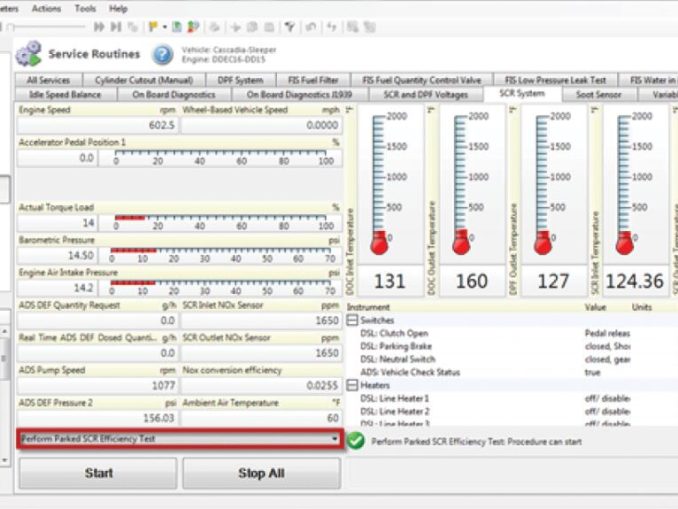Click the undo arrow toolbar icon
Screen dimensions: 678x509
[x=311, y=27]
